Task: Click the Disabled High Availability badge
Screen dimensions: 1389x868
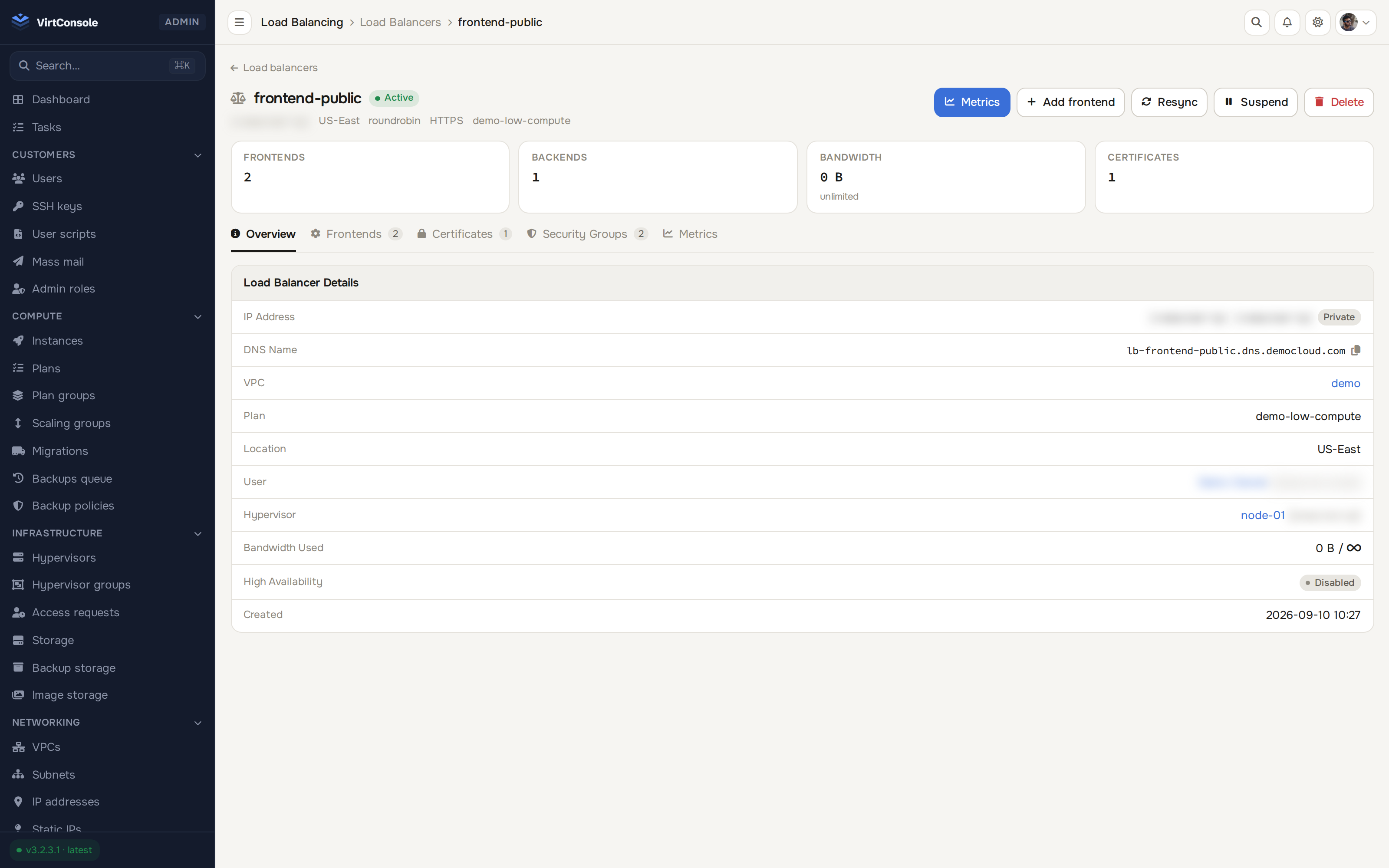Action: tap(1330, 582)
